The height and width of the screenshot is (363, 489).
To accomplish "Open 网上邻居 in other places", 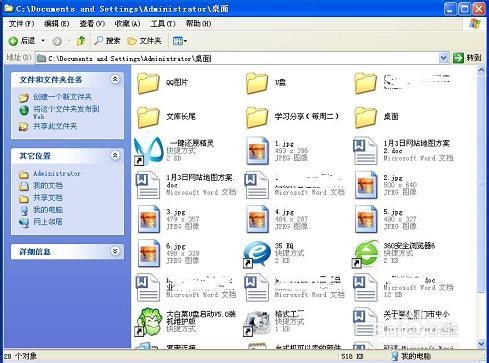I will point(48,222).
